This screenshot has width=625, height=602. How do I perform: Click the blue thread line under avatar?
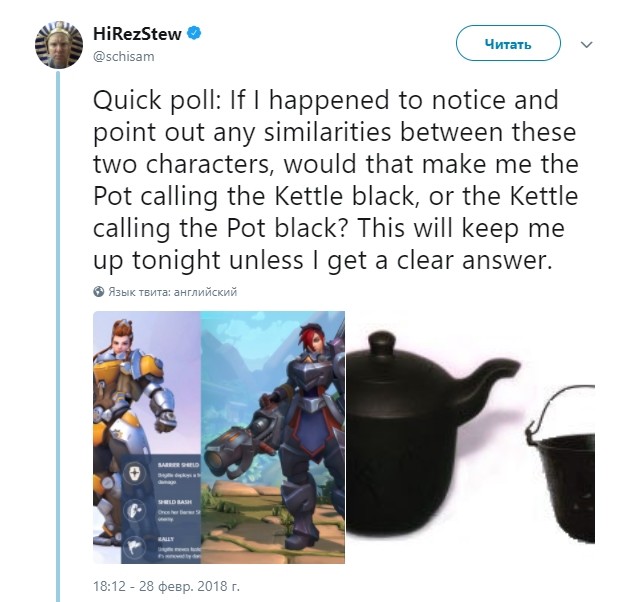(x=58, y=335)
